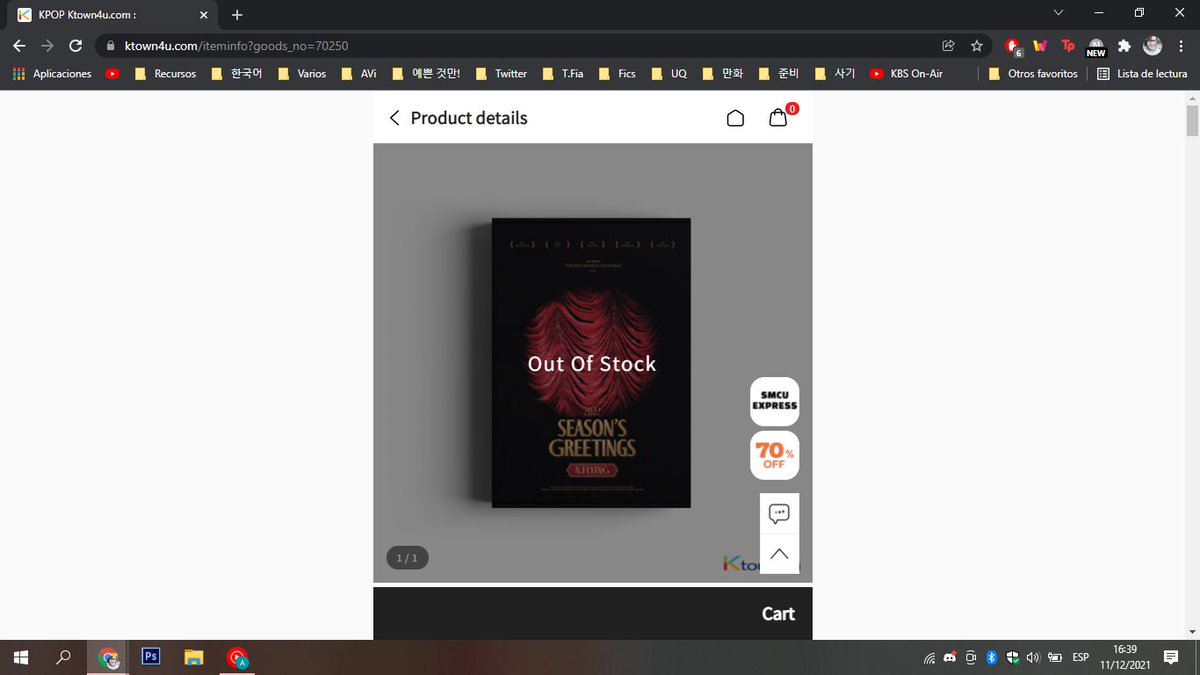
Task: Open Lista de lectura panel
Action: click(x=1142, y=74)
